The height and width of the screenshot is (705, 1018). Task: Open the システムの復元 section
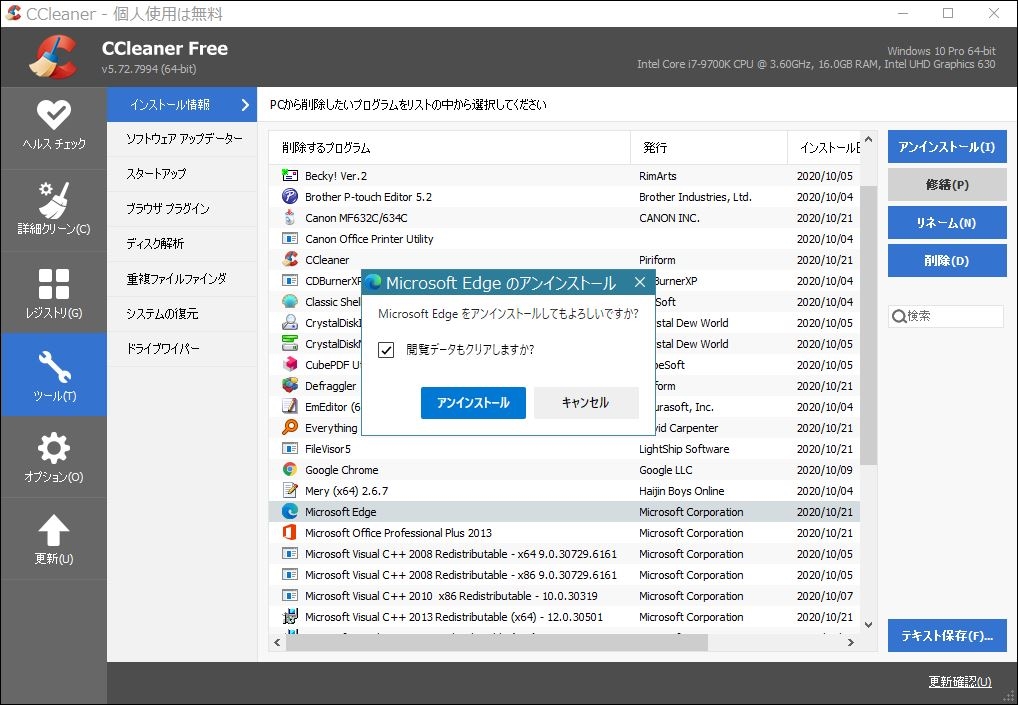tap(182, 314)
